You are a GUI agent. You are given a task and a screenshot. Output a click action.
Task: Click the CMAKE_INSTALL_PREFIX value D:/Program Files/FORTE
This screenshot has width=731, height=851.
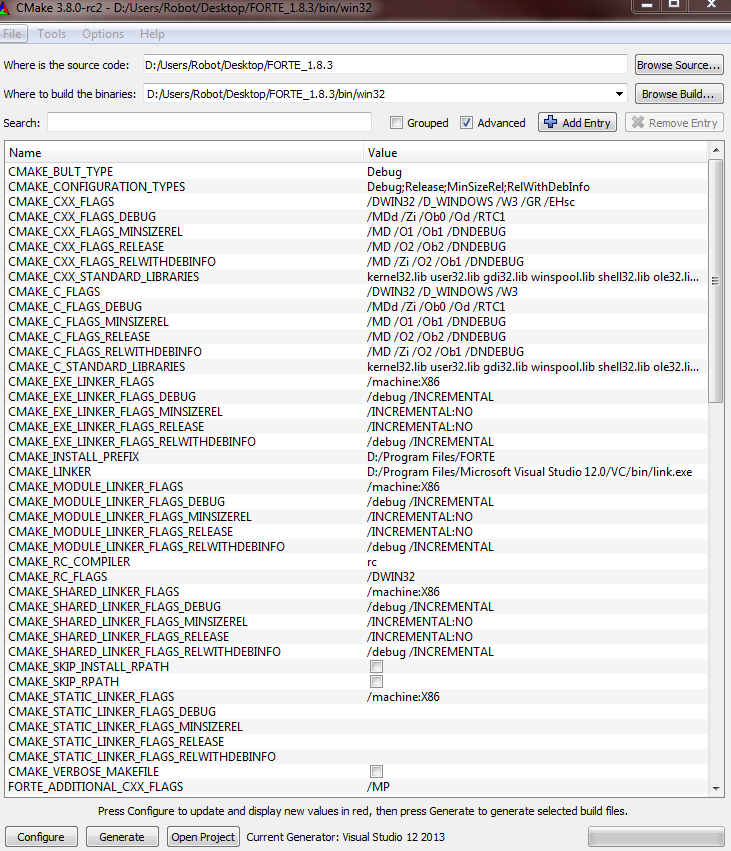click(x=431, y=457)
